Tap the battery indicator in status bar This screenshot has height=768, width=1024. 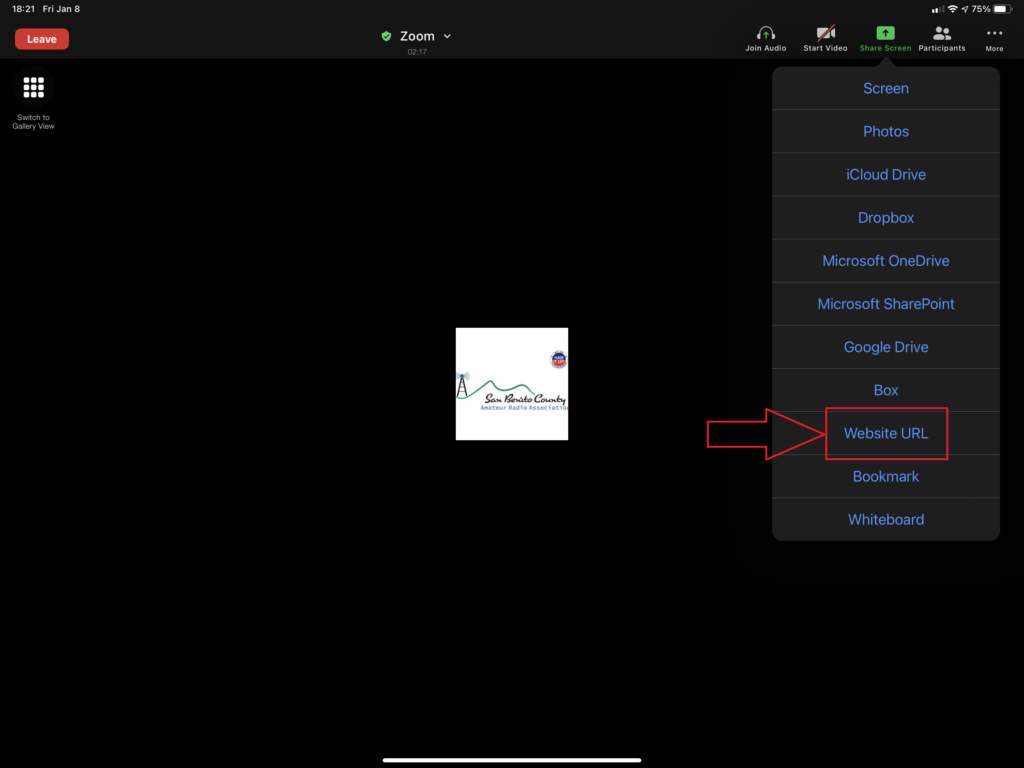click(x=1002, y=9)
